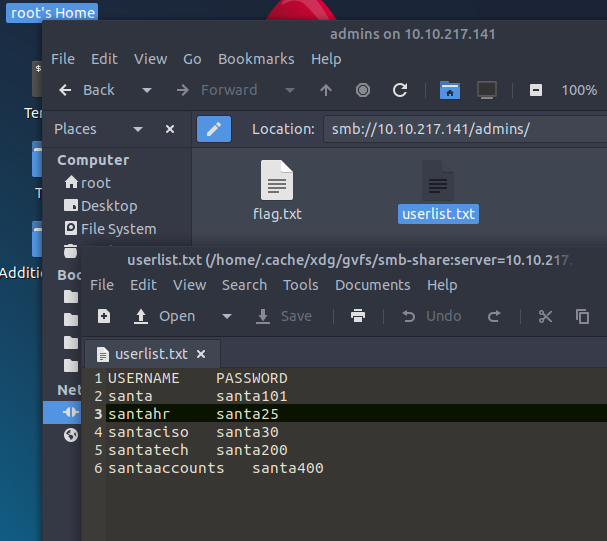Click the copy icon in editor toolbar
Viewport: 607px width, 541px height.
pos(582,316)
